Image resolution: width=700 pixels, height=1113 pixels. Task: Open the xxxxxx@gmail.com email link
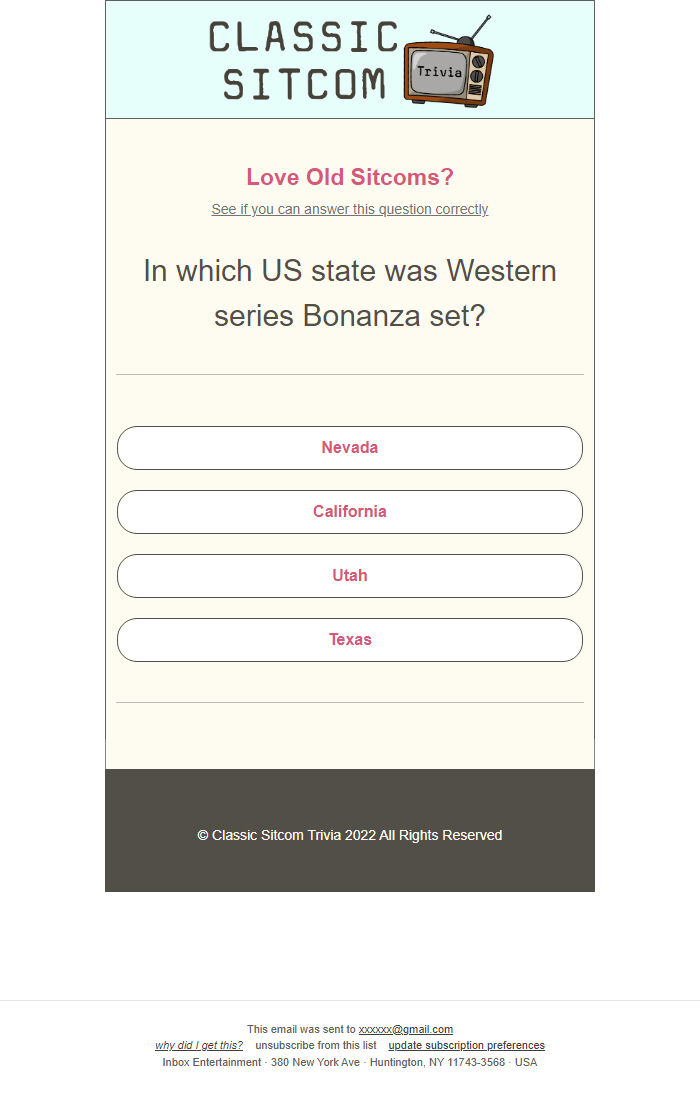coord(405,1029)
